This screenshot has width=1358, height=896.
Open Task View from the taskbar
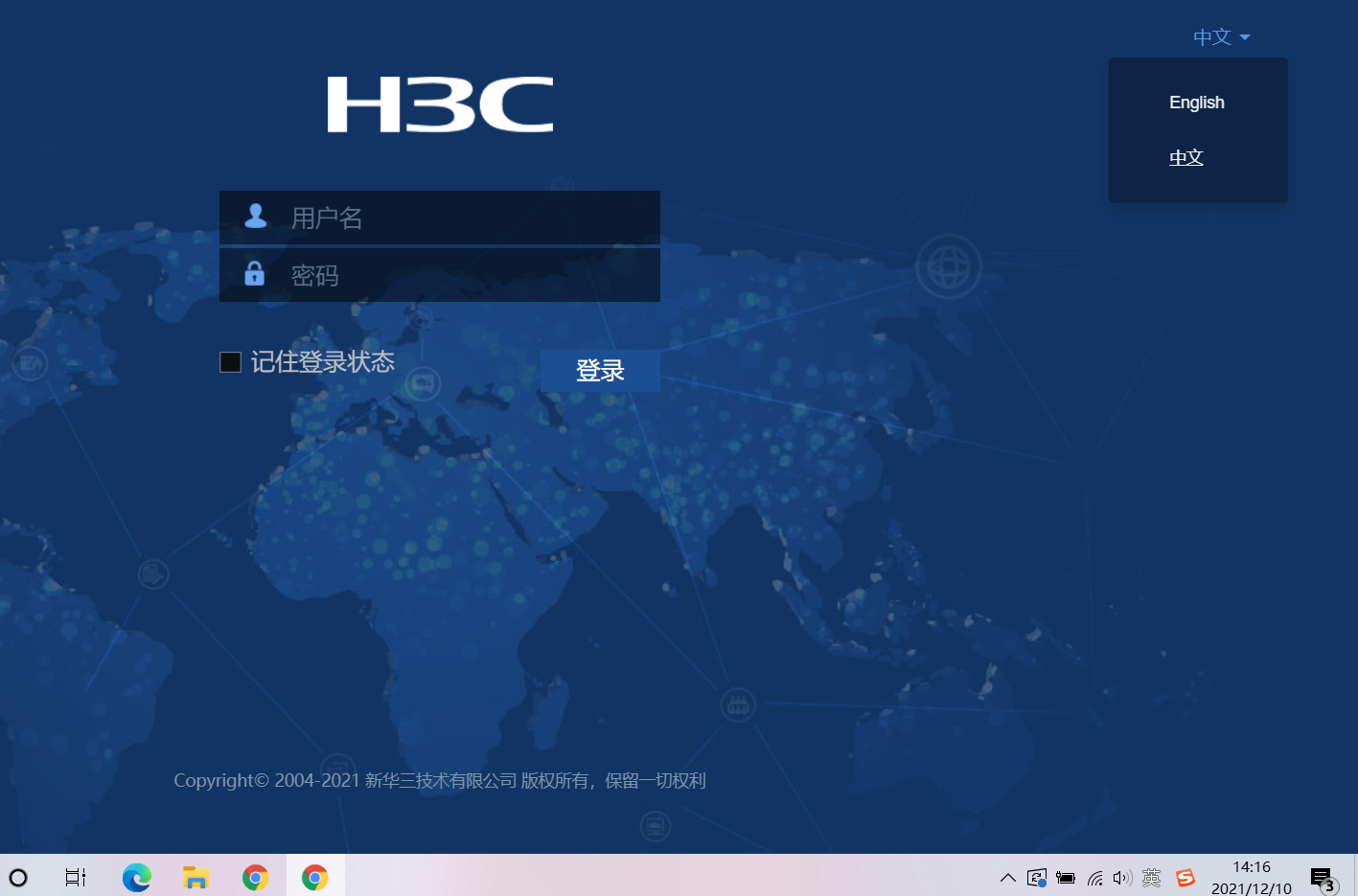point(76,877)
